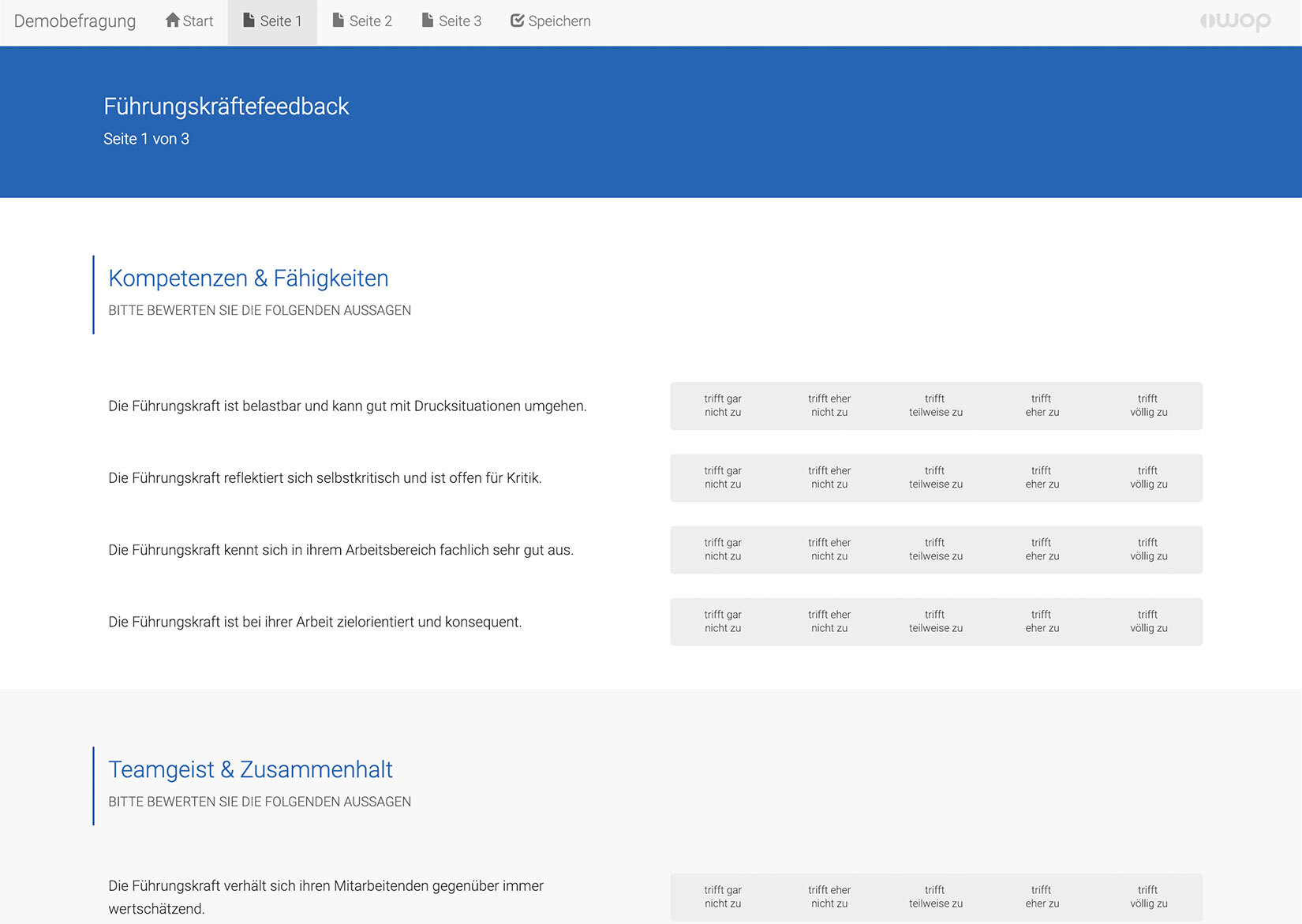1302x924 pixels.
Task: Click the wop logo
Action: pos(1236,21)
